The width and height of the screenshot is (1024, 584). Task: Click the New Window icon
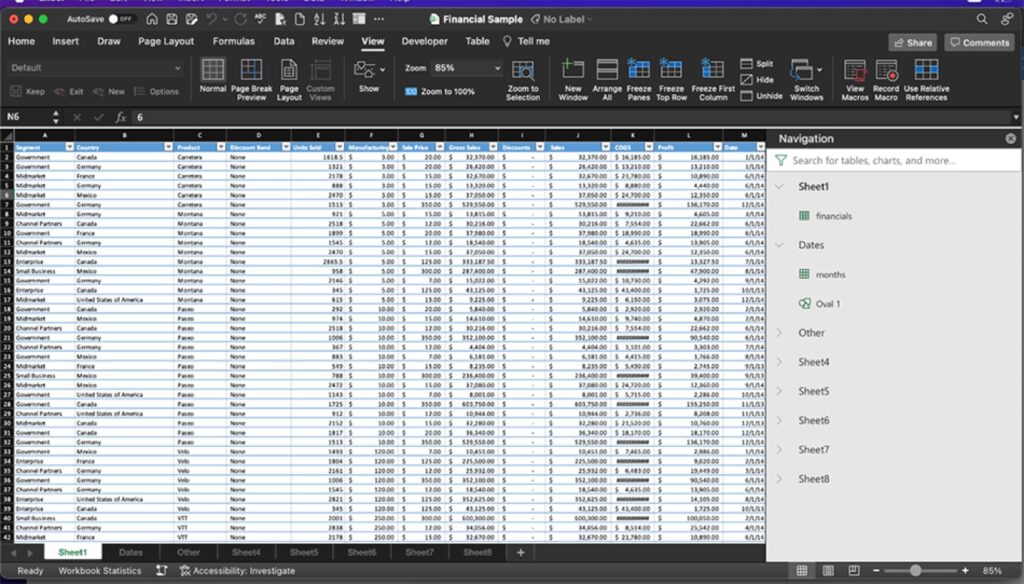573,70
